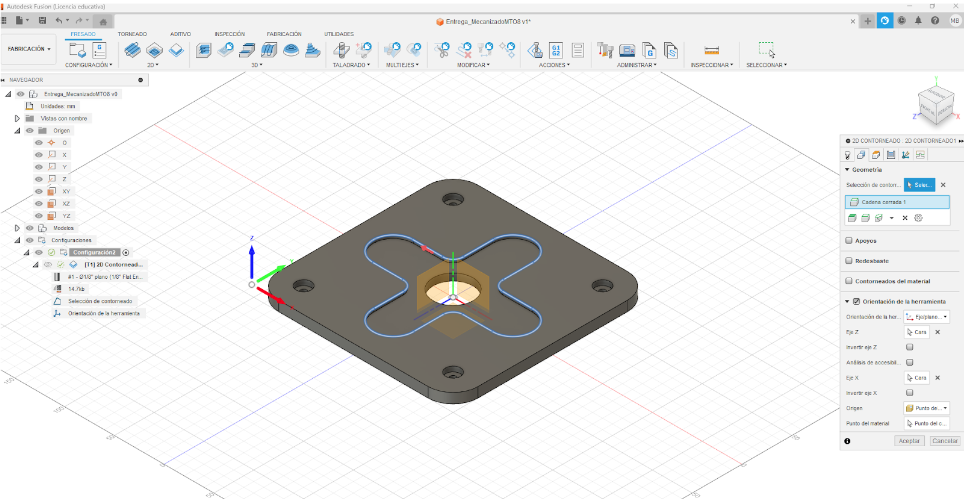964x499 pixels.
Task: Click the G1 G2 post-process icon
Action: (556, 49)
